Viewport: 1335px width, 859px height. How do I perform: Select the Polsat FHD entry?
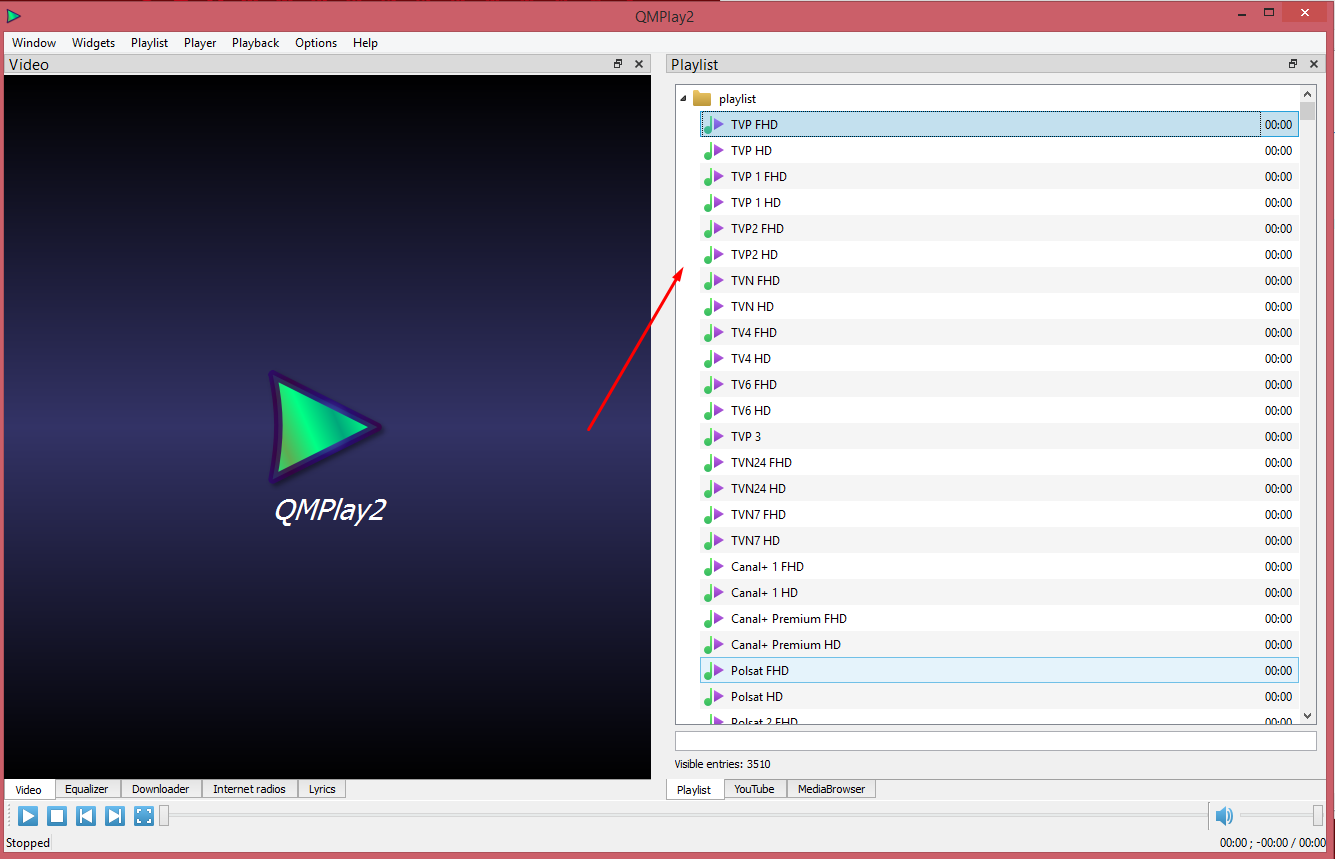(999, 671)
